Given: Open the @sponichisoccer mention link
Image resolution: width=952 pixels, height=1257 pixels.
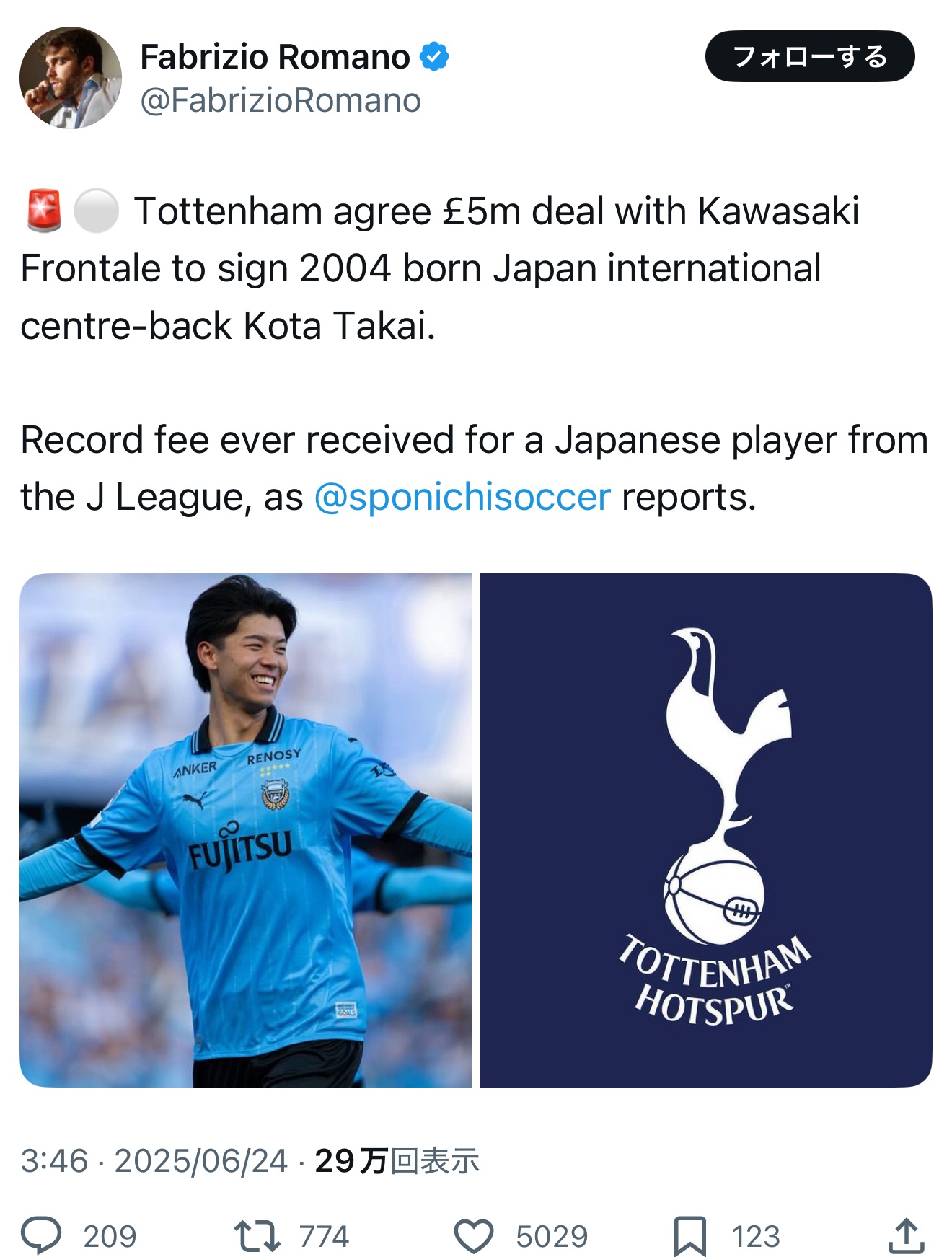Looking at the screenshot, I should [x=462, y=497].
